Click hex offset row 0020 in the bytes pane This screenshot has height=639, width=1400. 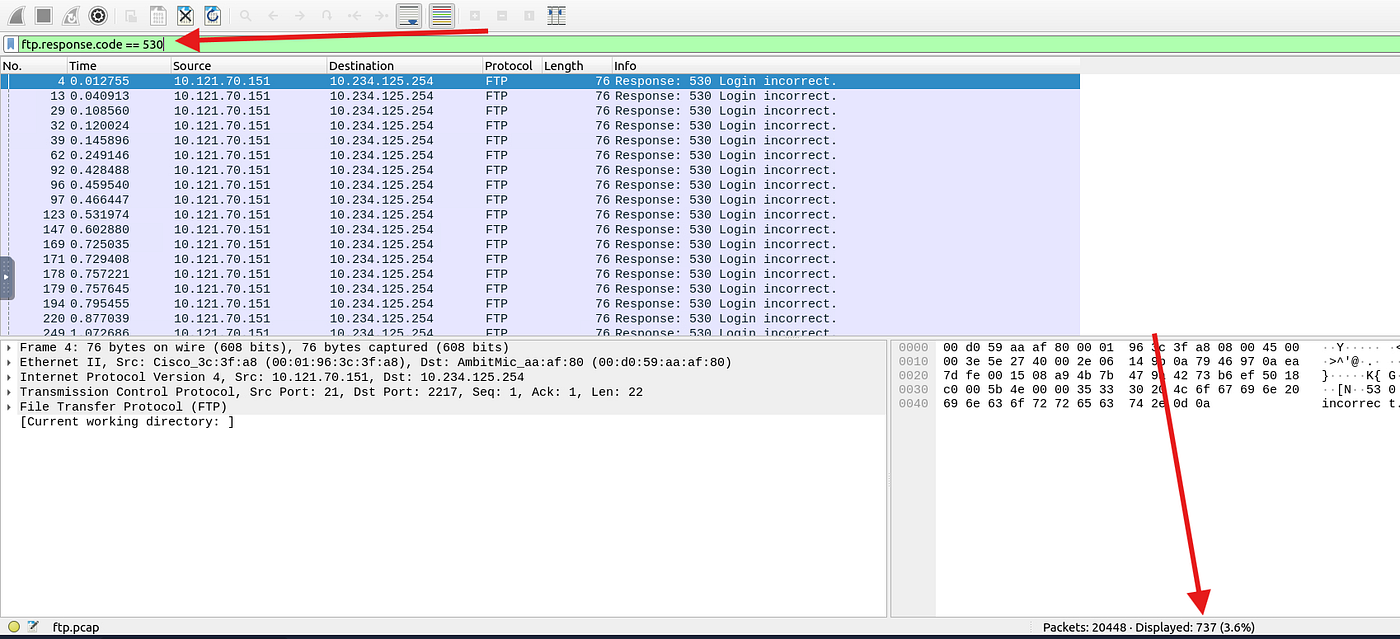point(913,376)
